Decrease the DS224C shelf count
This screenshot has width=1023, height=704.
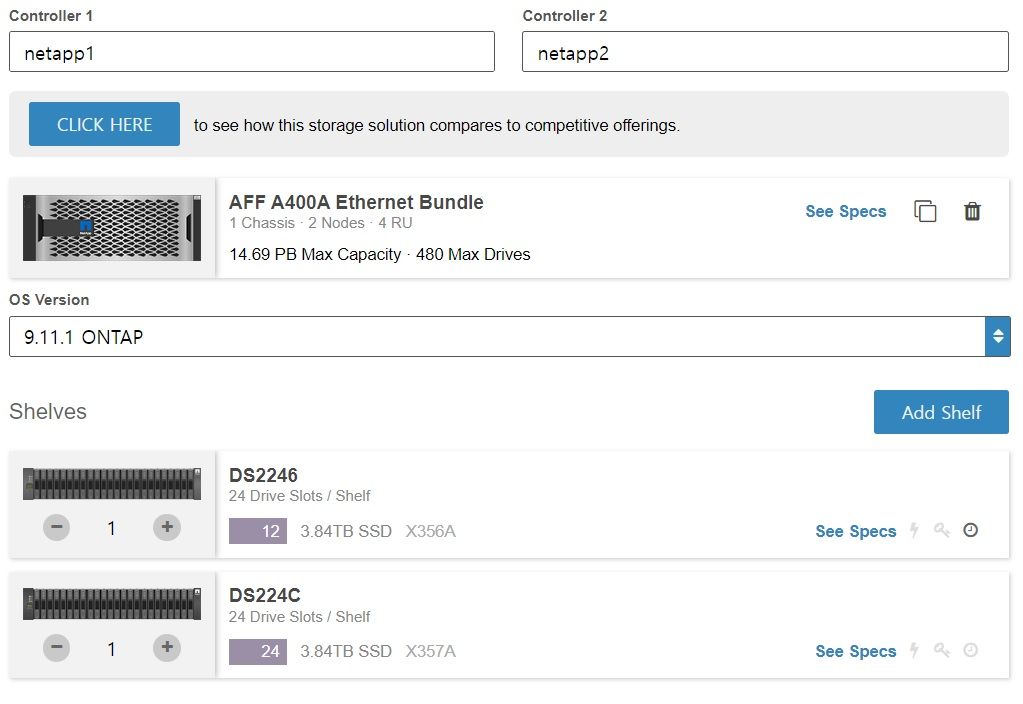56,647
